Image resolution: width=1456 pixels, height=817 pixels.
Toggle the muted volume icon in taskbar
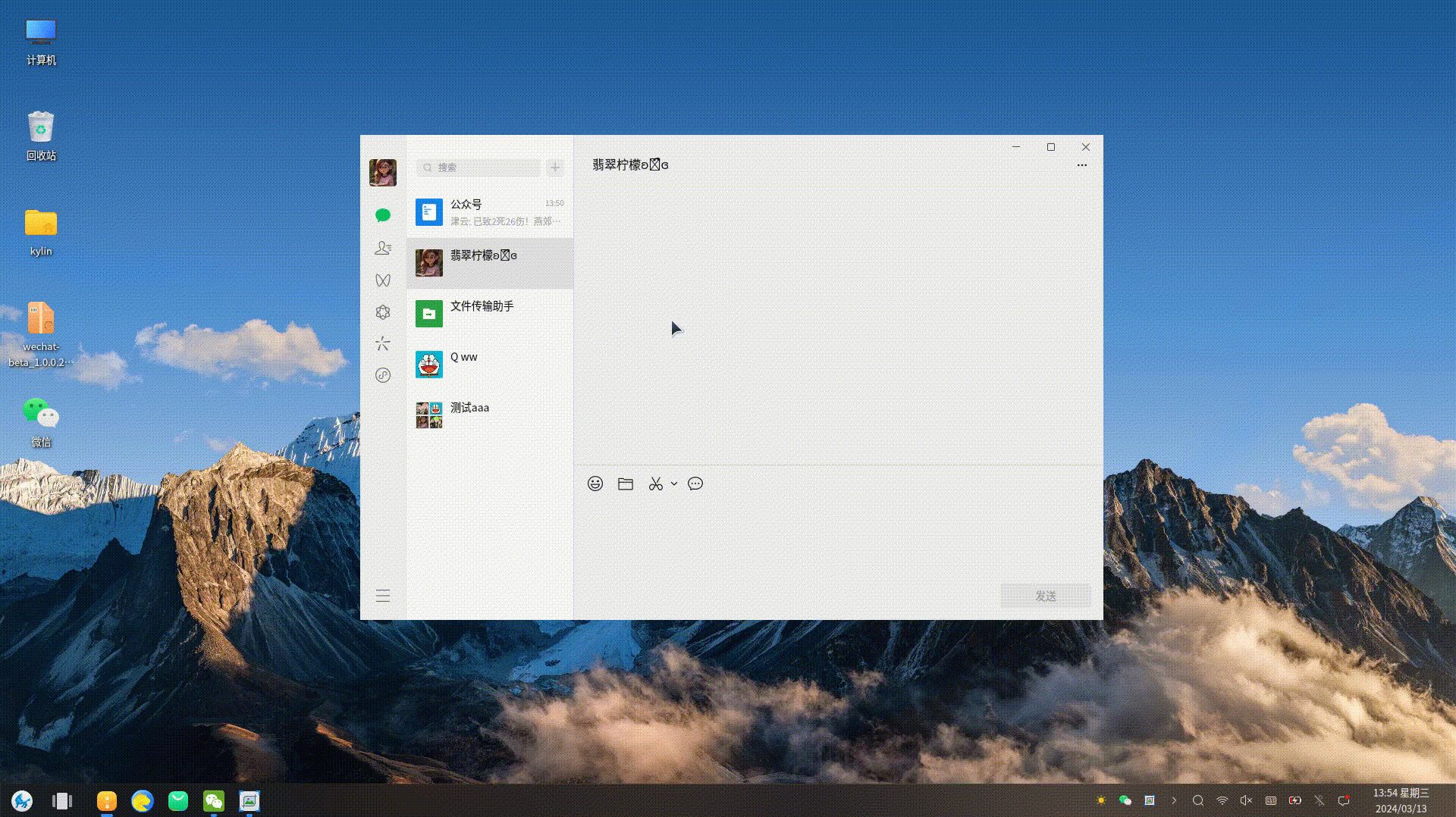(1246, 800)
